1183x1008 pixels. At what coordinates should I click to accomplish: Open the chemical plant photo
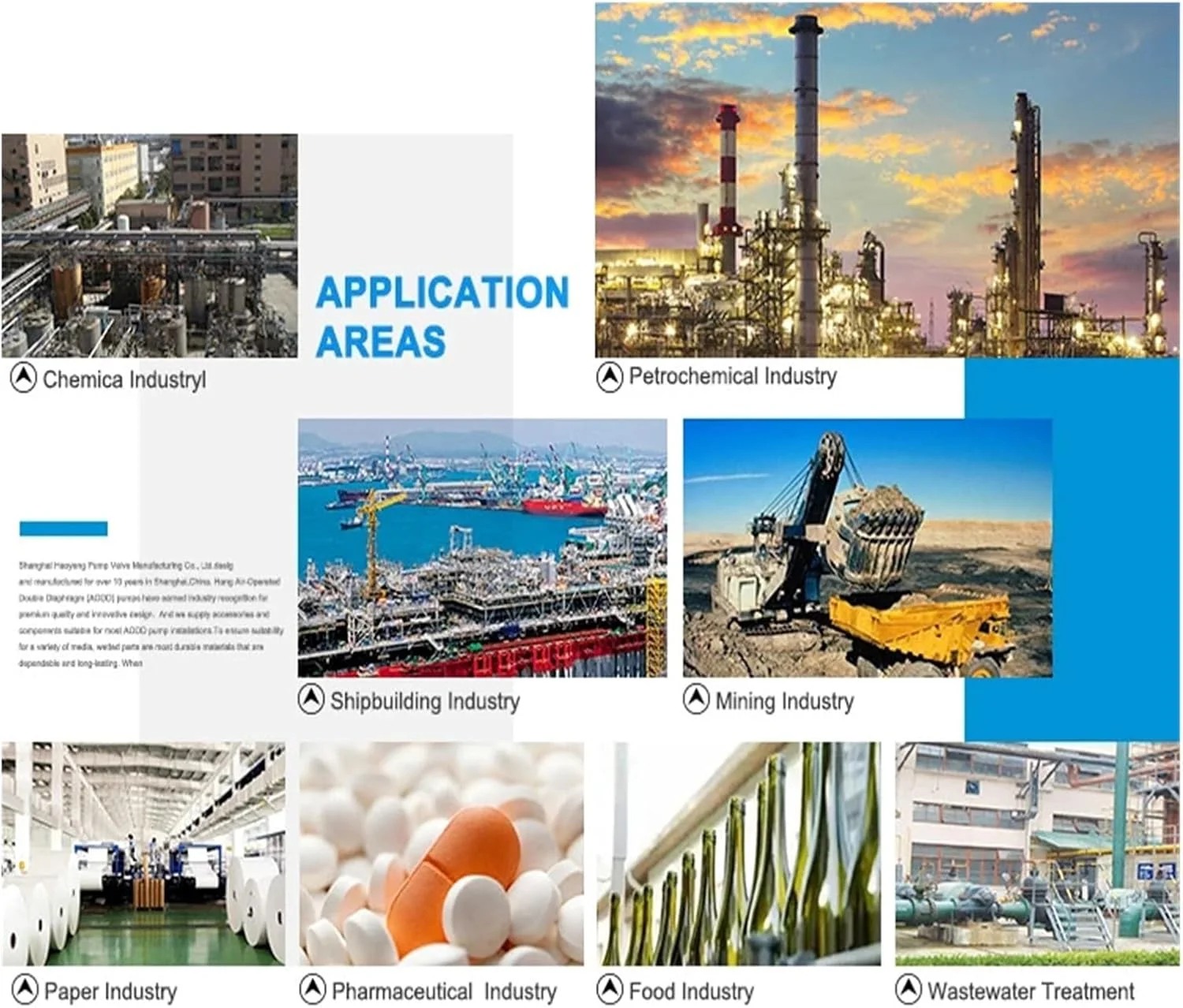tap(149, 245)
